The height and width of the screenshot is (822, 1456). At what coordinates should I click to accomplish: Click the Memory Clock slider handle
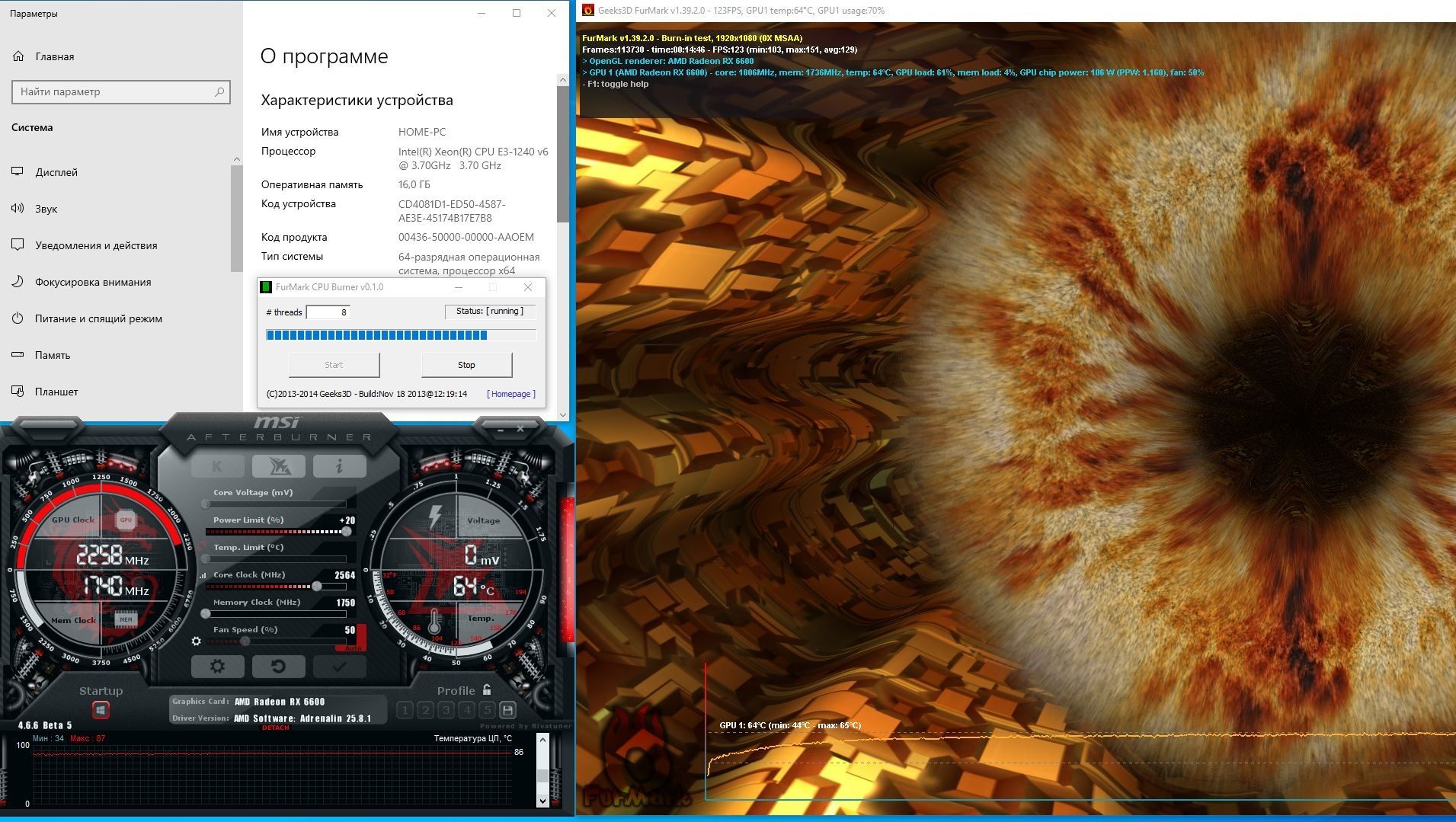pyautogui.click(x=205, y=614)
